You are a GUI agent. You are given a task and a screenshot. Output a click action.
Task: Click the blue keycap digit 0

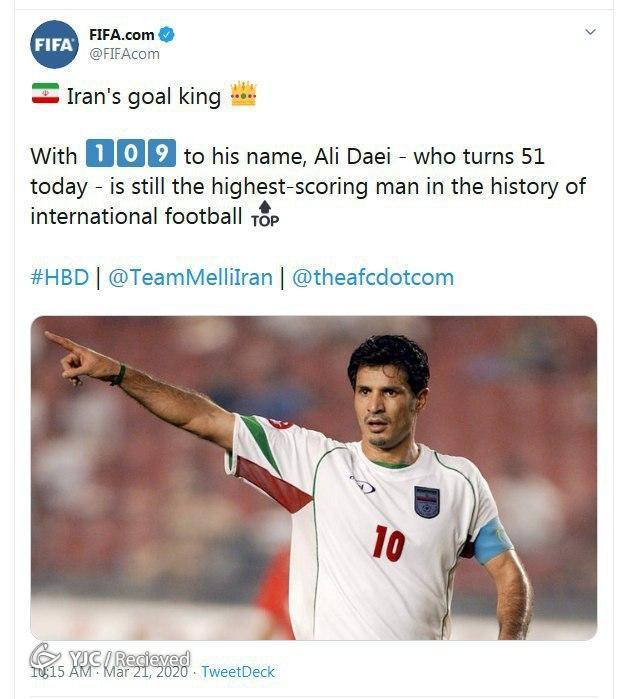pos(131,155)
